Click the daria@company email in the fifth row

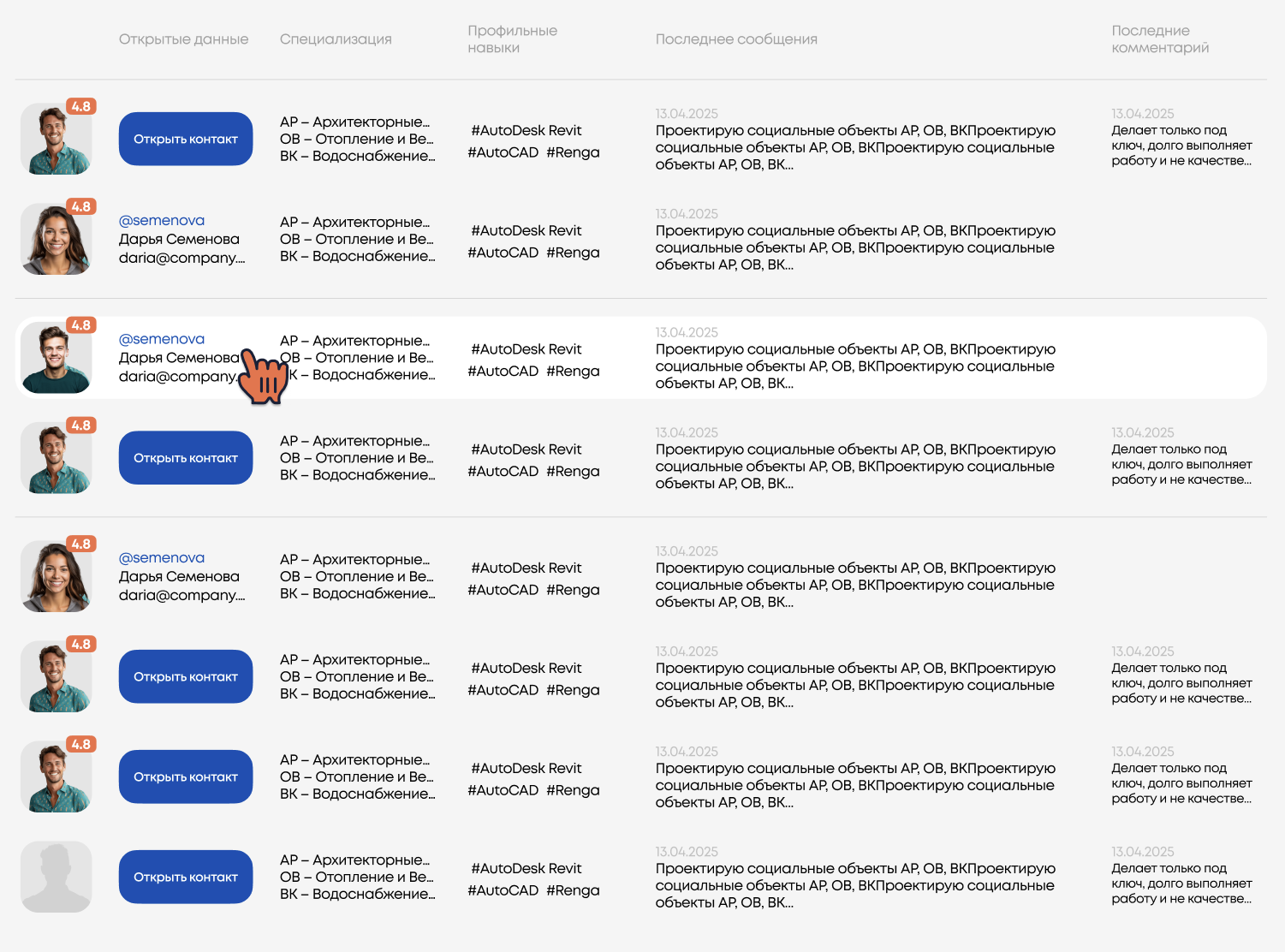point(182,595)
